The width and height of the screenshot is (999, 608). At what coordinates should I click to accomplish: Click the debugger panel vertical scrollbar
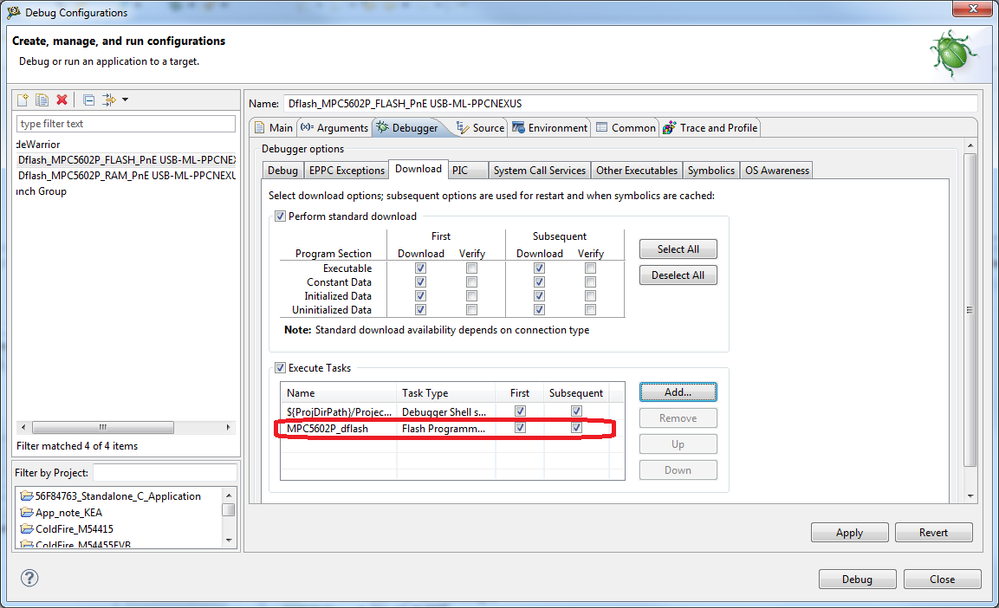click(970, 310)
